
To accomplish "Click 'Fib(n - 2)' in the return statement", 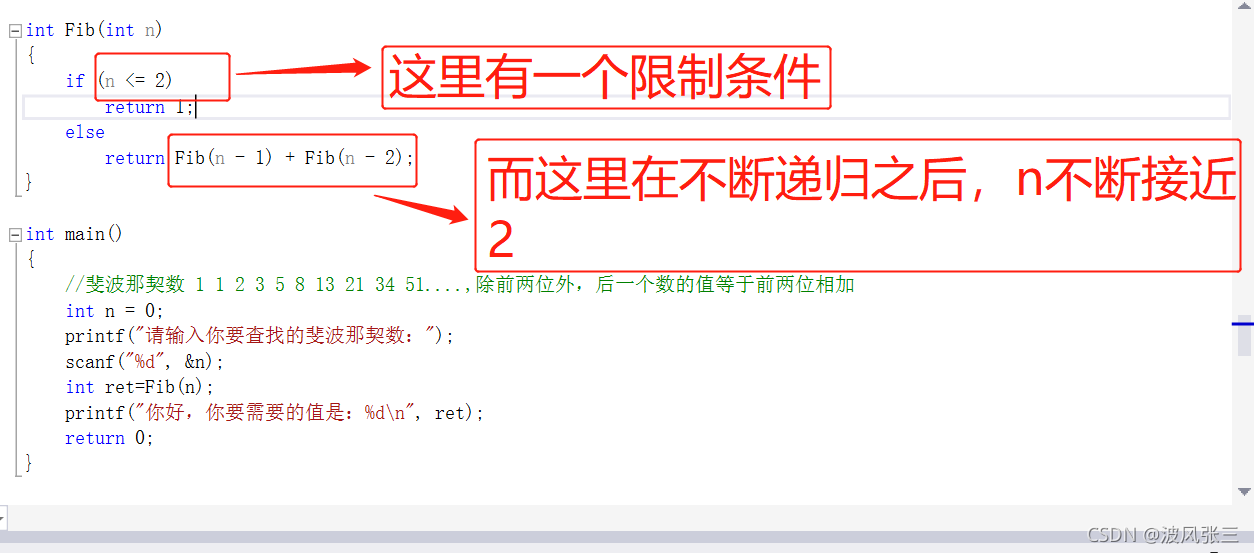I will pos(357,158).
